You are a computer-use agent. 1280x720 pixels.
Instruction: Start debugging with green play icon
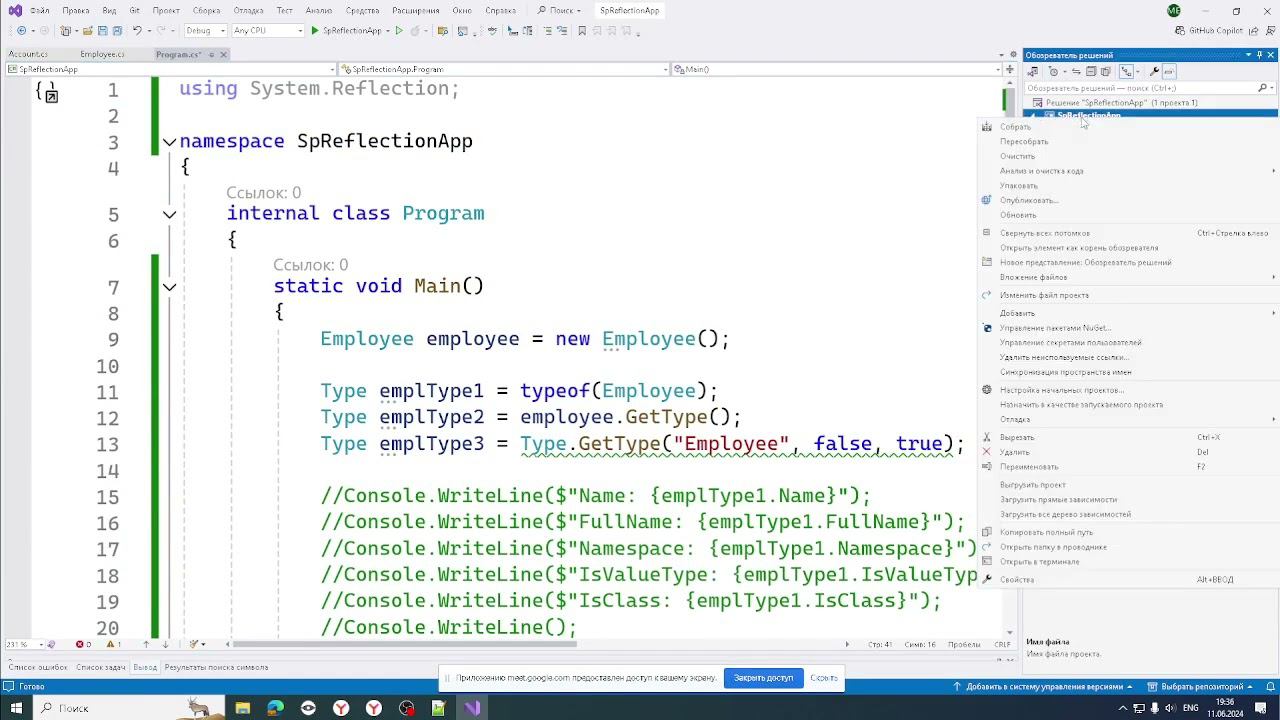[x=315, y=31]
